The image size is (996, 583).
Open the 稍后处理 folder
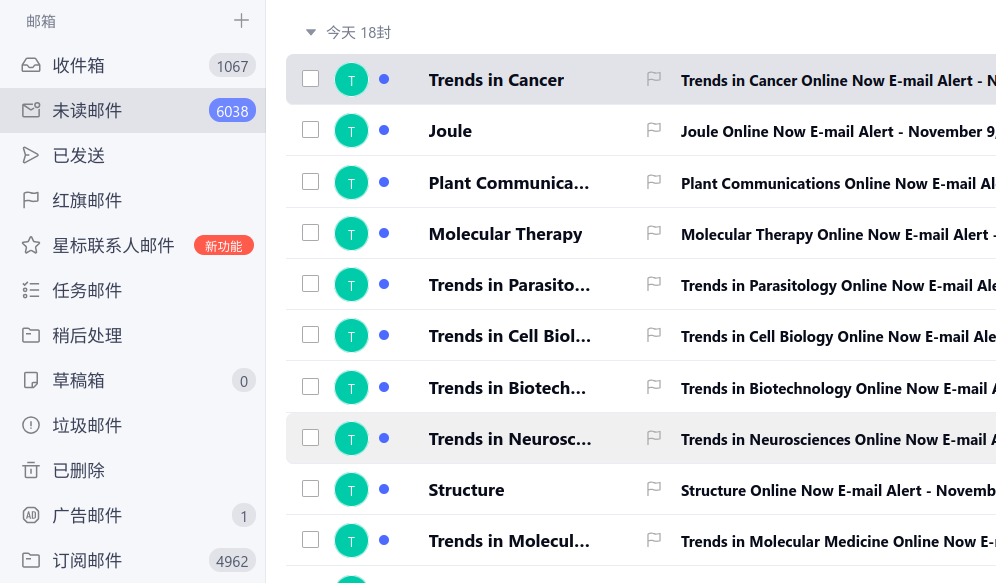pos(133,335)
